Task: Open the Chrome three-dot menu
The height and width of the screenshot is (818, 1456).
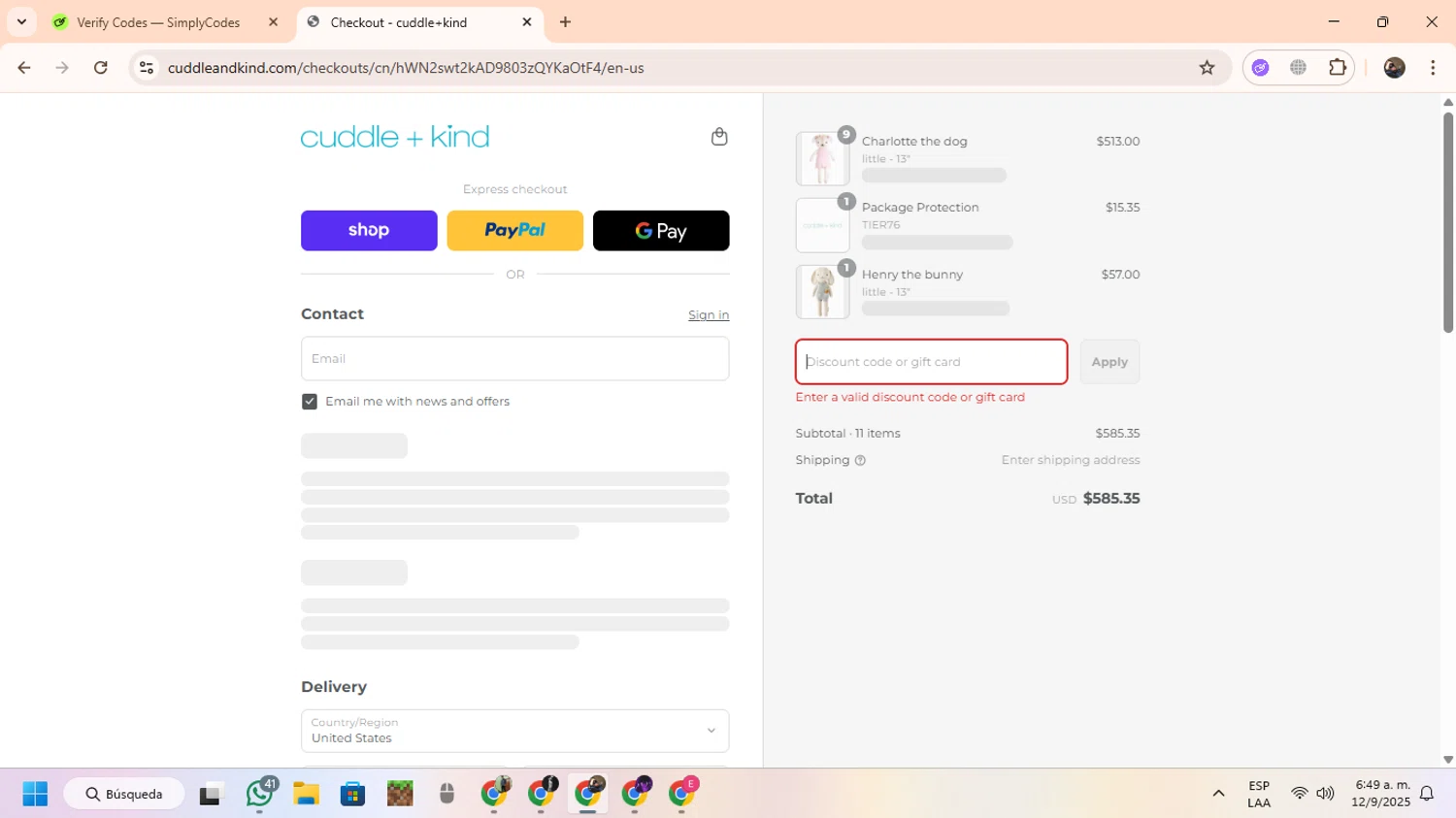Action: 1433,68
